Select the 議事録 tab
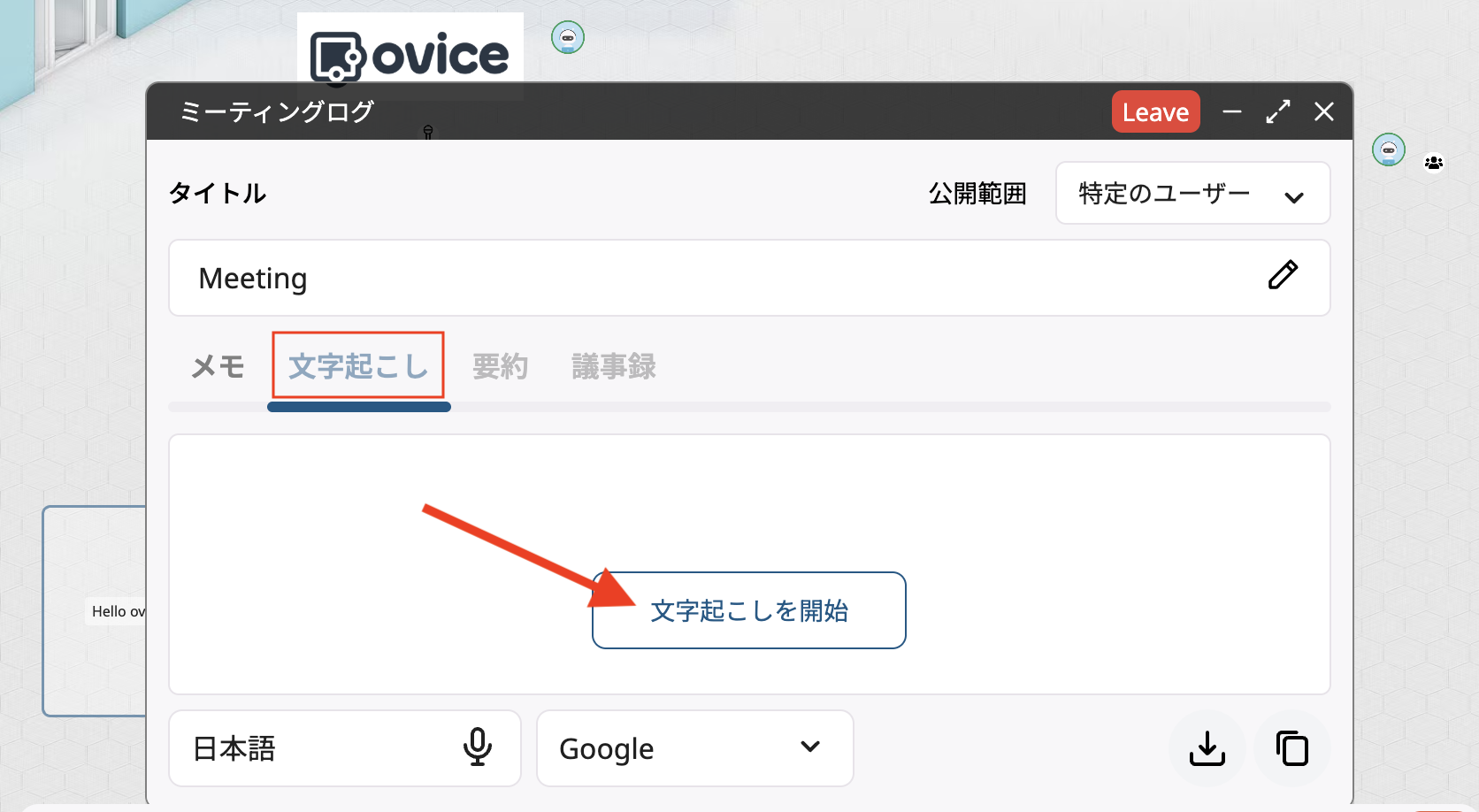 click(x=614, y=366)
